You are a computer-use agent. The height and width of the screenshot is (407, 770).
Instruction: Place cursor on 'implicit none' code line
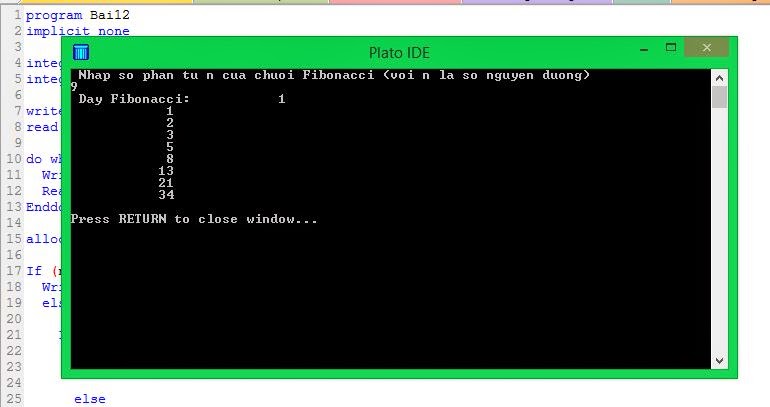tap(78, 31)
